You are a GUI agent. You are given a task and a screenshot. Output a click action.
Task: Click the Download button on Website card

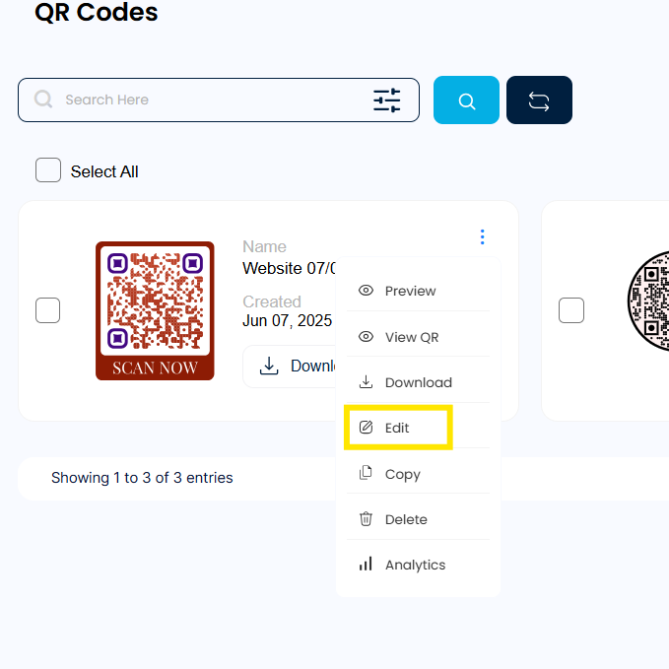[291, 367]
